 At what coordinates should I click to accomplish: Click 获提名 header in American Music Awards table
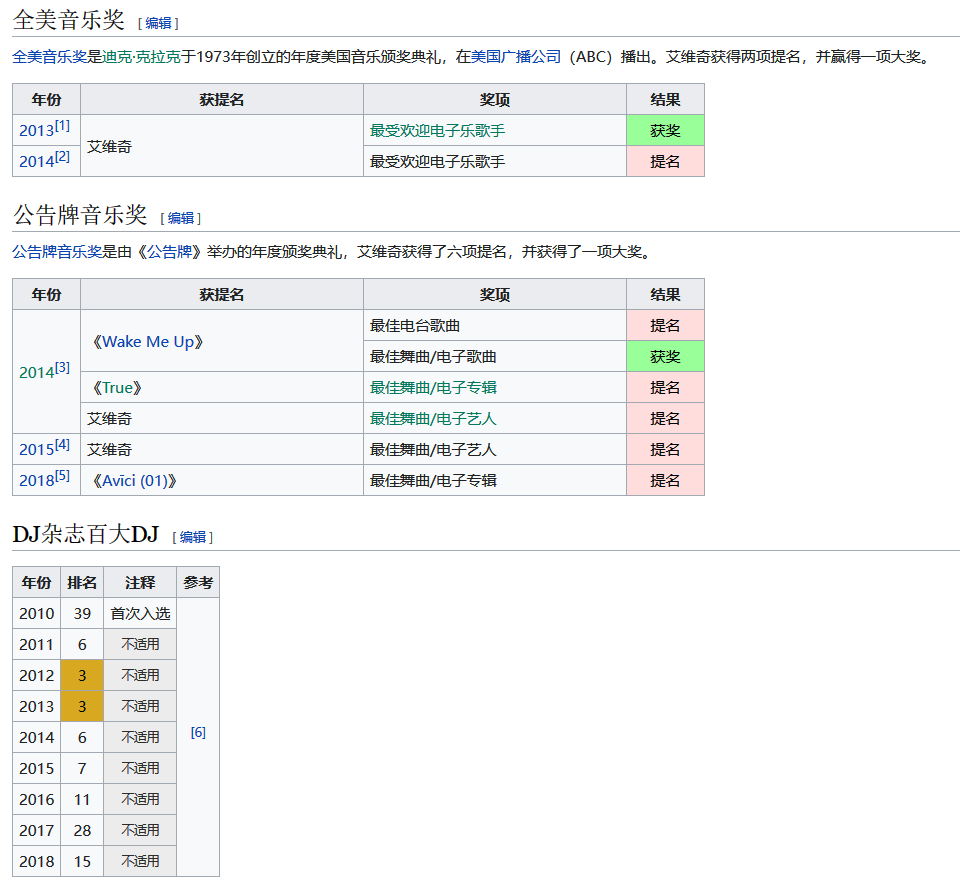click(222, 100)
